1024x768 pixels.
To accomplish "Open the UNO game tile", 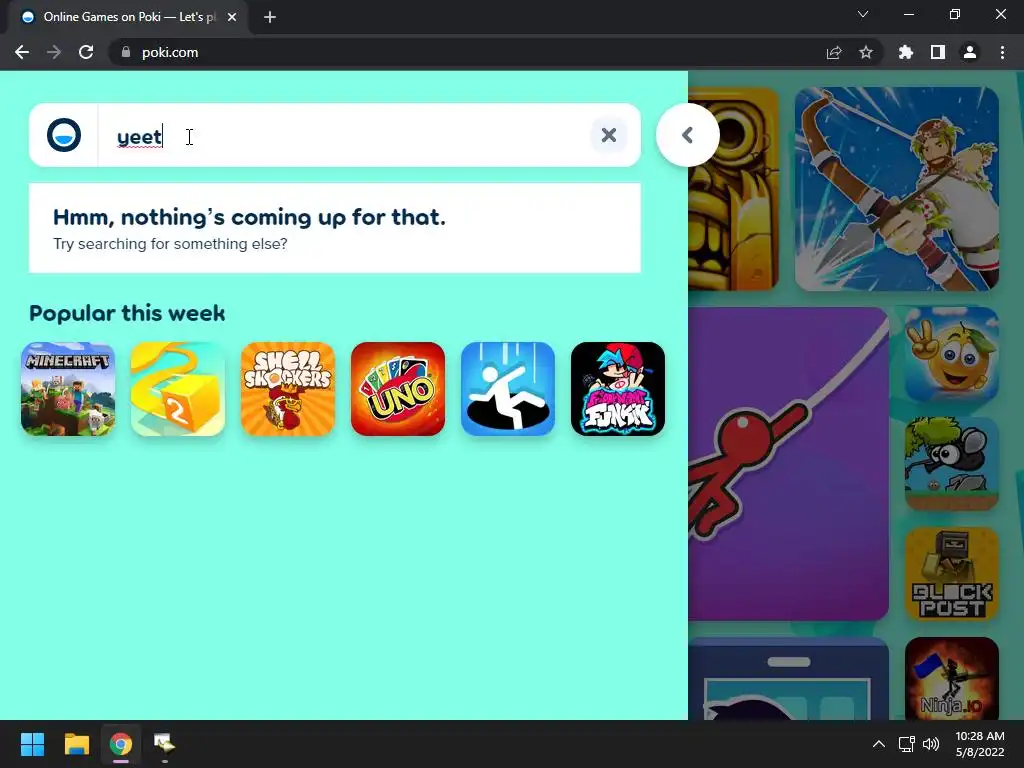I will pyautogui.click(x=398, y=389).
